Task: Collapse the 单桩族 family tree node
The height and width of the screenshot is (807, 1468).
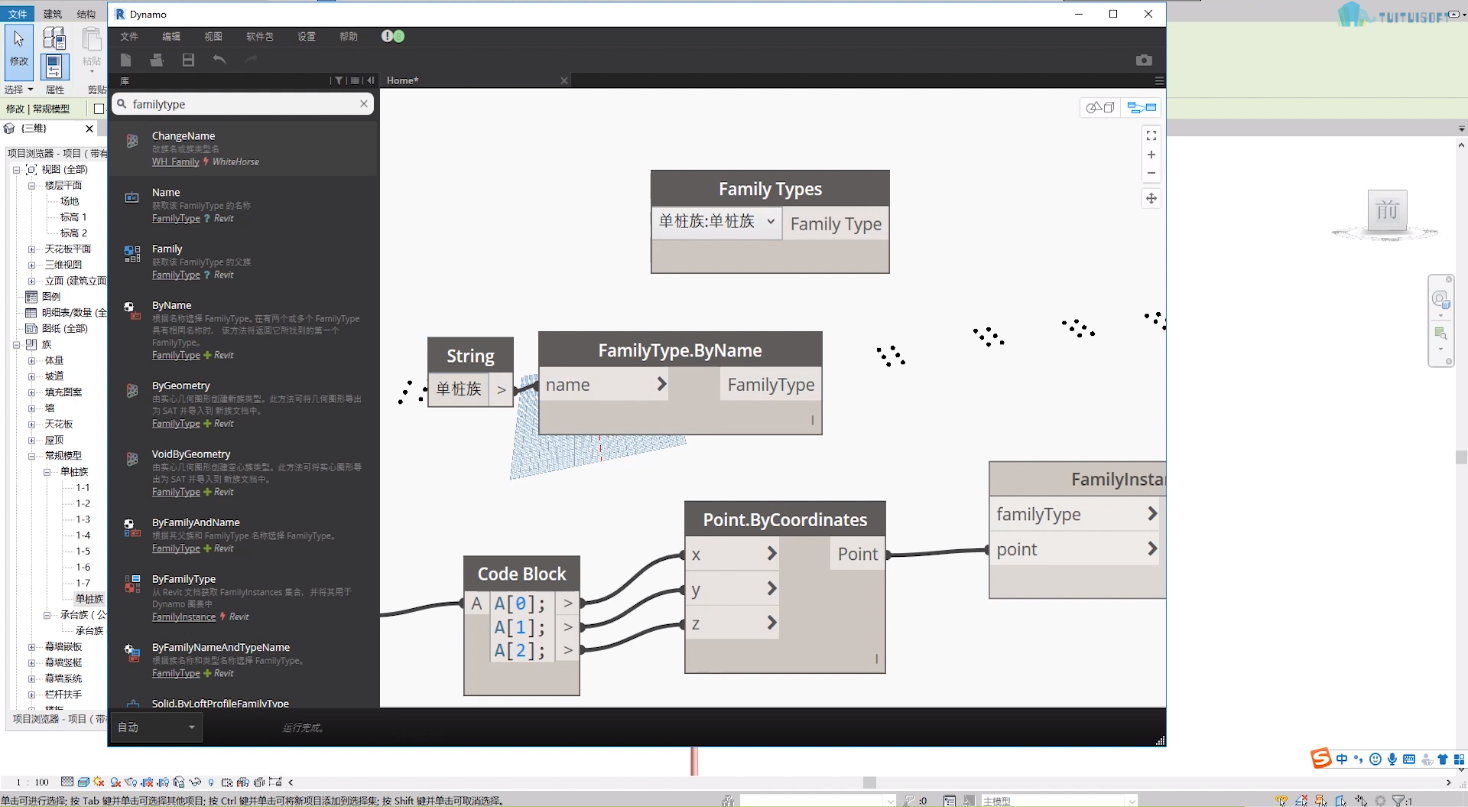Action: (47, 472)
